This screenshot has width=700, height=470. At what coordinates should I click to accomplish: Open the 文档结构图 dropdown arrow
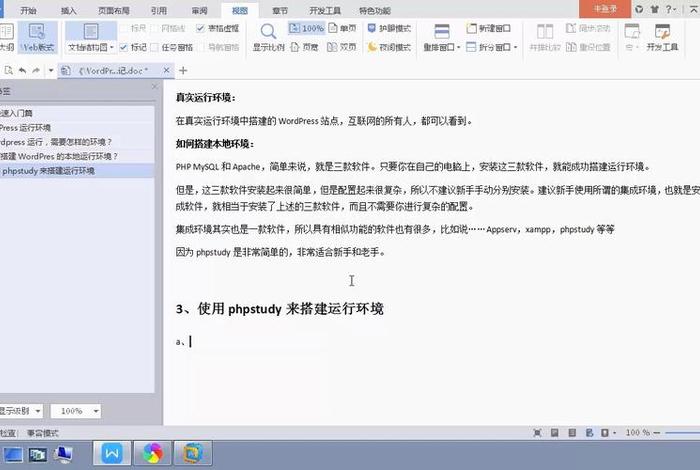click(x=112, y=47)
